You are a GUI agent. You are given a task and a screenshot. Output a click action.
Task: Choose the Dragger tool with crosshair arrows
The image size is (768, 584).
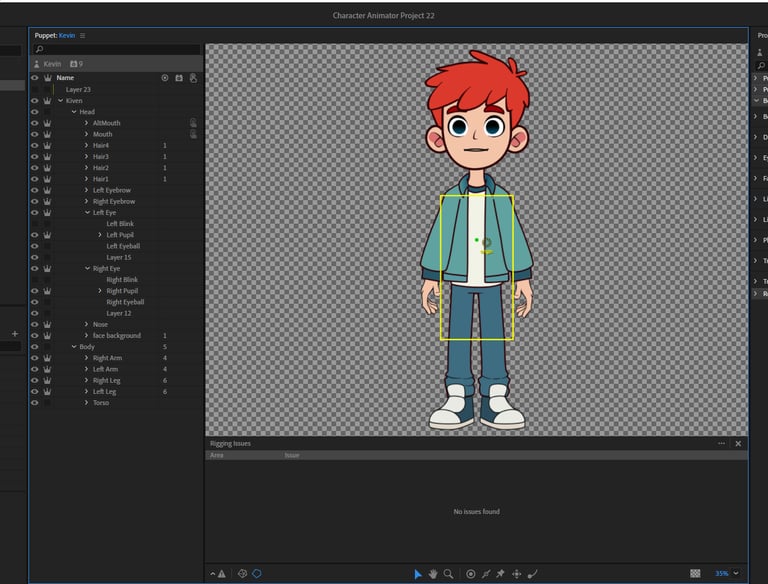click(x=517, y=574)
